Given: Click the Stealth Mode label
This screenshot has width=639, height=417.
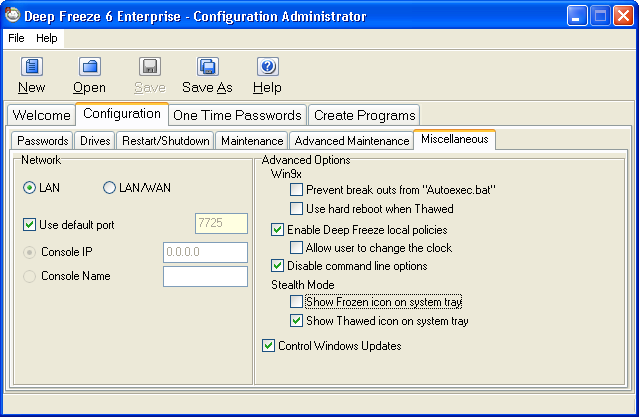Looking at the screenshot, I should [303, 285].
